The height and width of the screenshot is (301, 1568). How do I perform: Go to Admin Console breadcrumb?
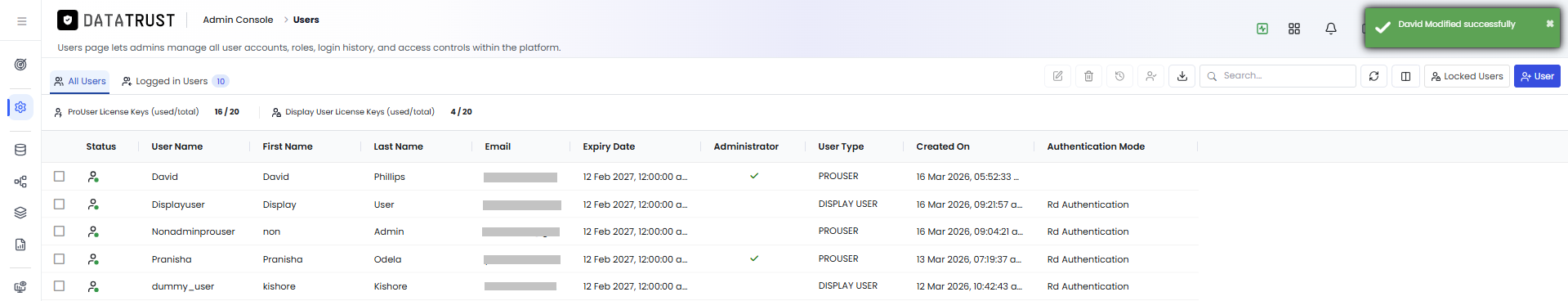click(238, 20)
